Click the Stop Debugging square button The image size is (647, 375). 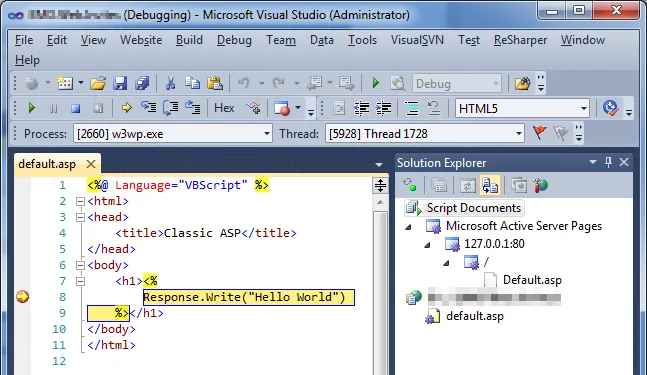click(x=76, y=108)
